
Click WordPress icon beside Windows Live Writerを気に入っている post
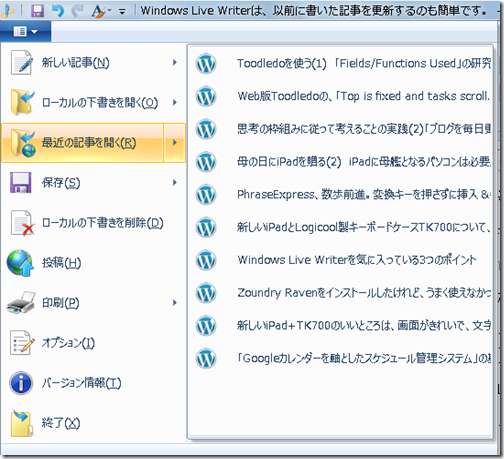click(x=206, y=260)
